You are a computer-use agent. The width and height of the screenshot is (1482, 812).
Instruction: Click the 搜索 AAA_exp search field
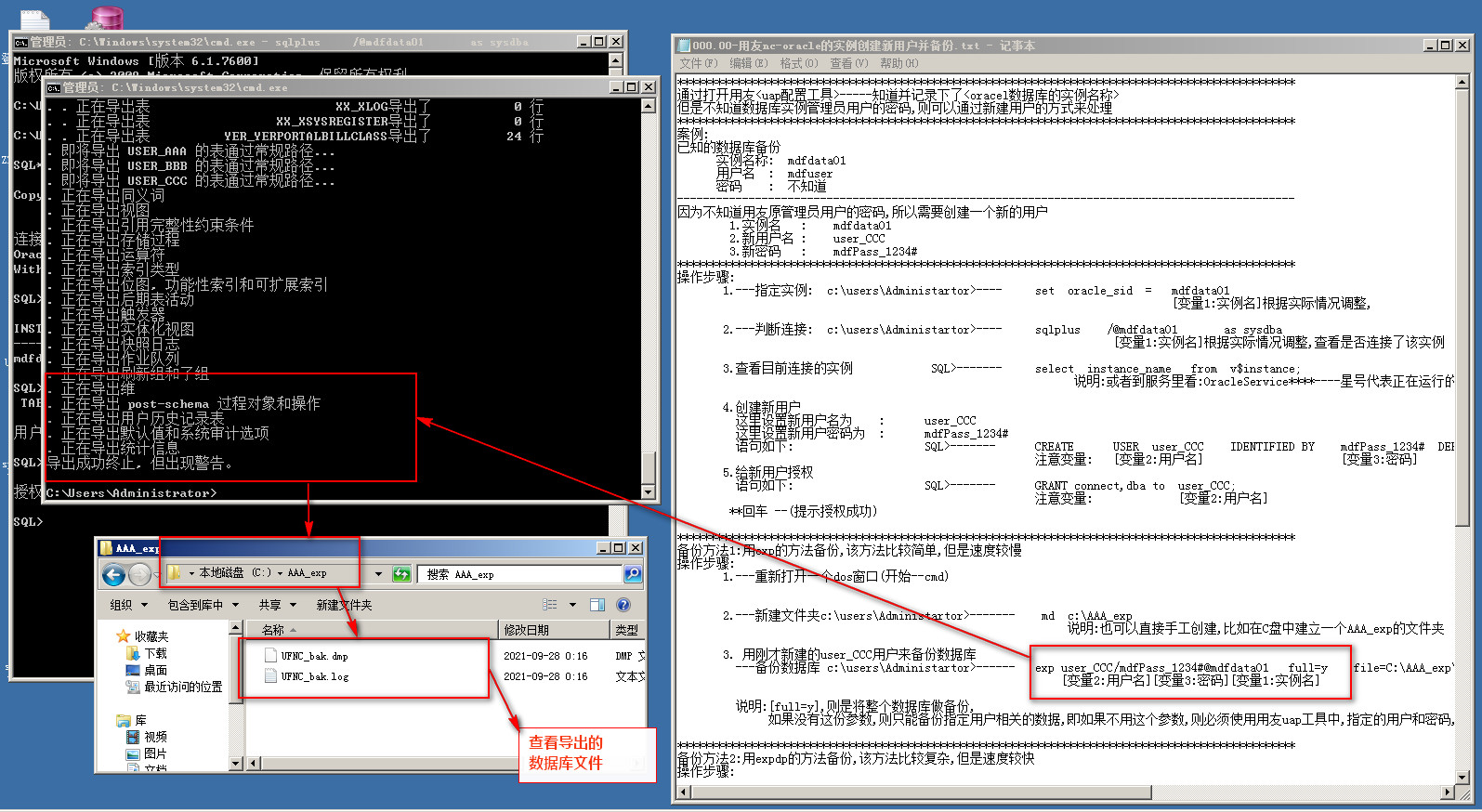tap(520, 574)
